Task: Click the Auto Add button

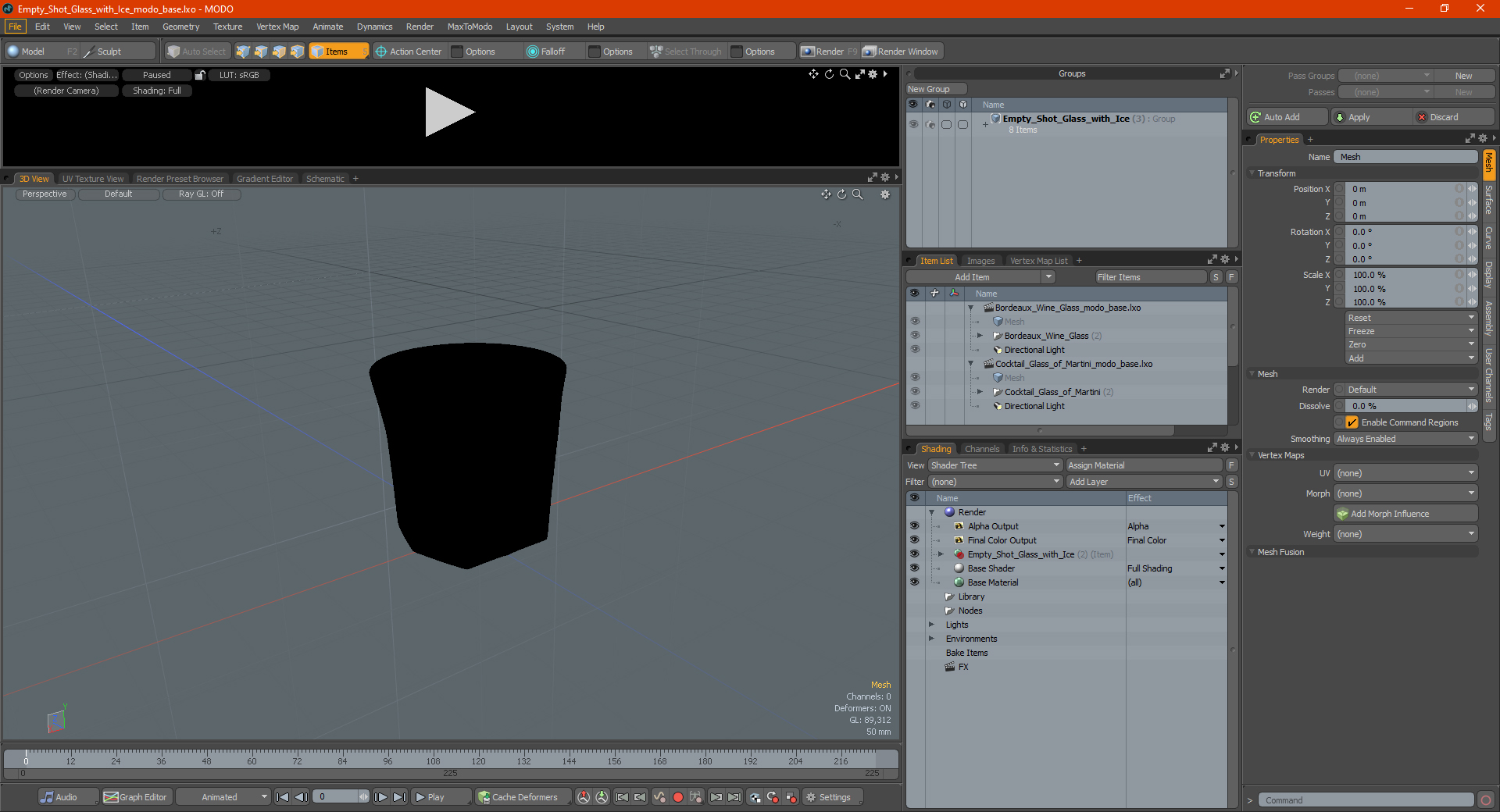Action: [1287, 117]
